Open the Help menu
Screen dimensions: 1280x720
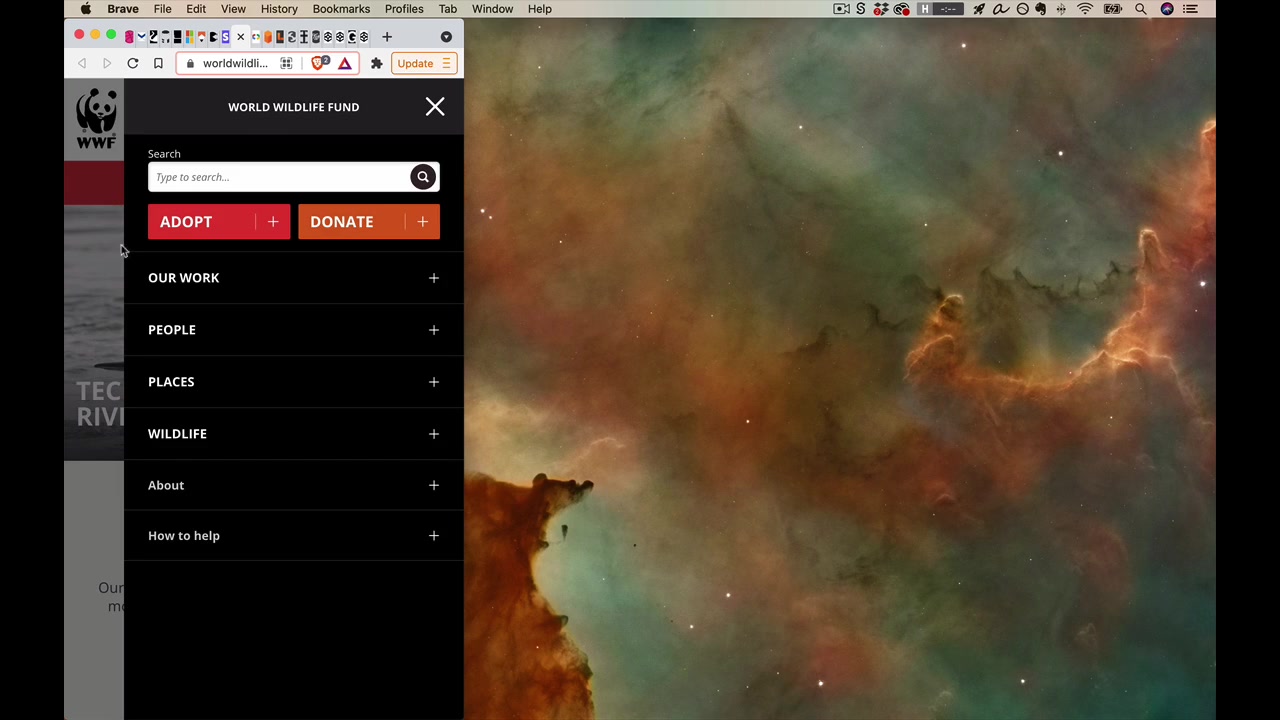539,9
